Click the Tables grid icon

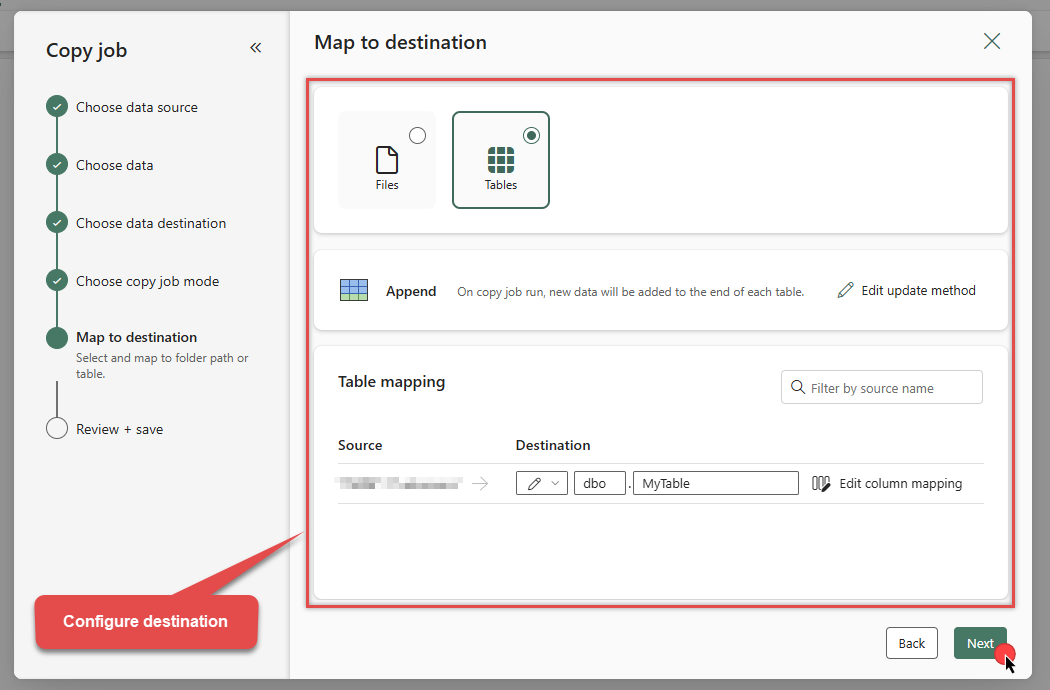click(x=500, y=158)
